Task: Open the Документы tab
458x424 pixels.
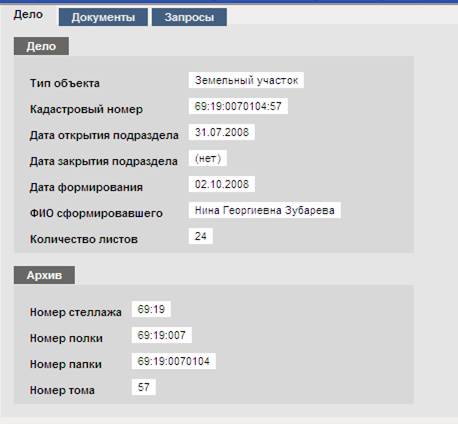Action: click(103, 17)
